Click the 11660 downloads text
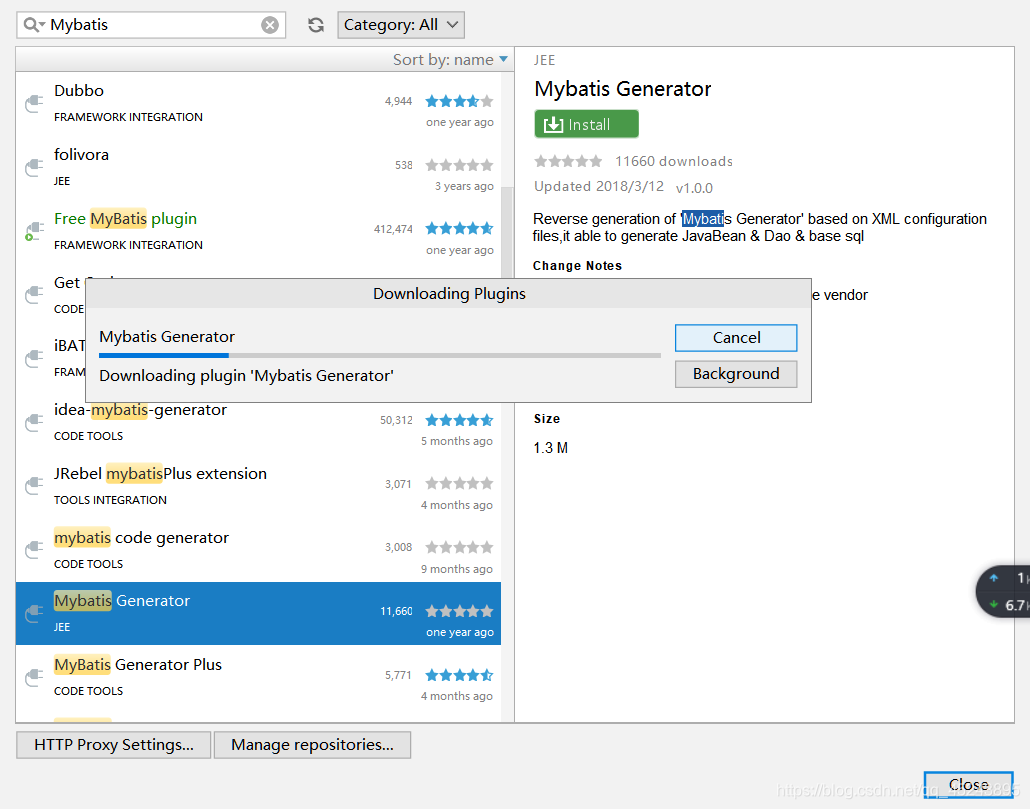 tap(673, 162)
